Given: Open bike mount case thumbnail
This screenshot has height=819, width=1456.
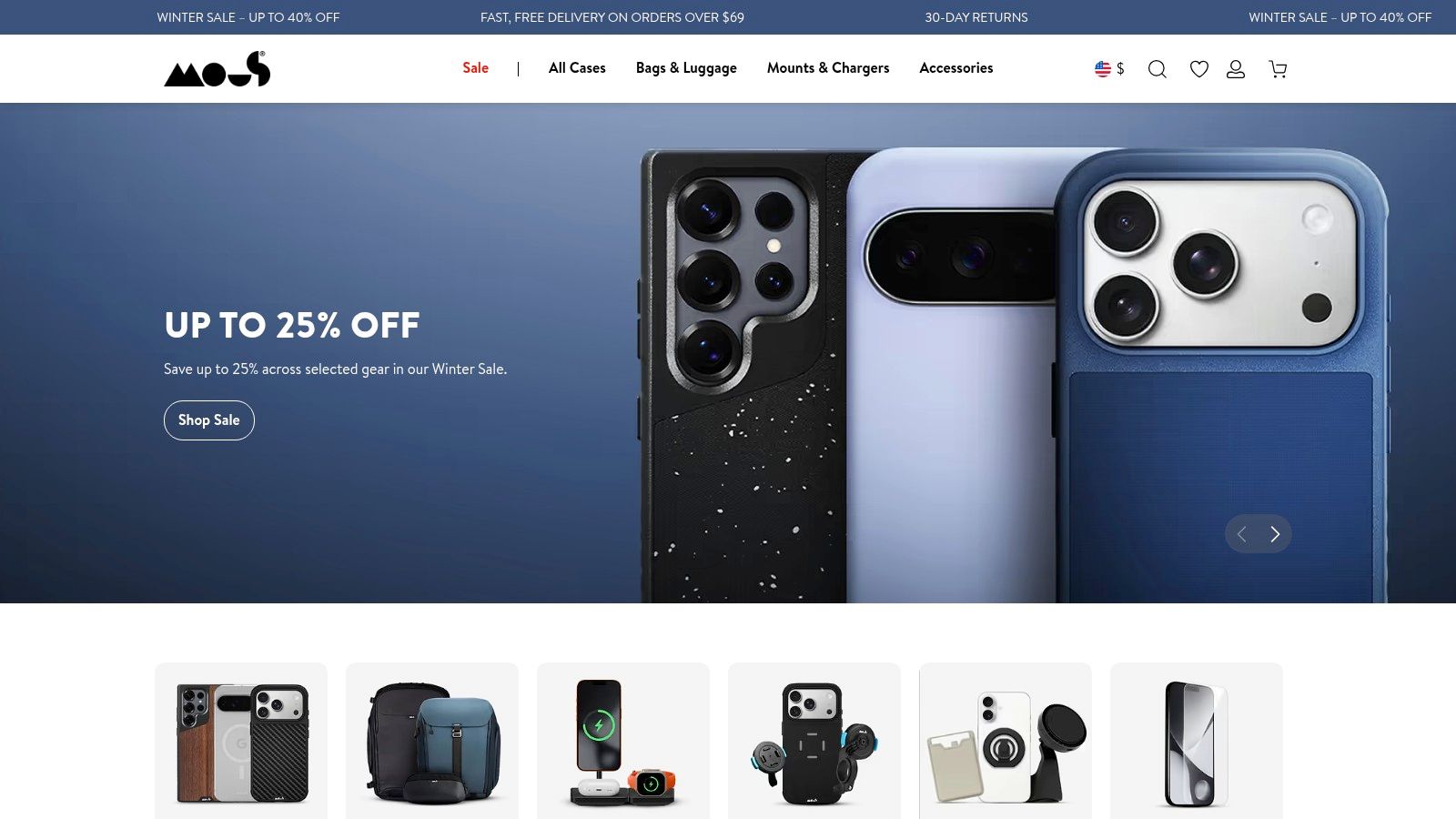Looking at the screenshot, I should point(814,741).
